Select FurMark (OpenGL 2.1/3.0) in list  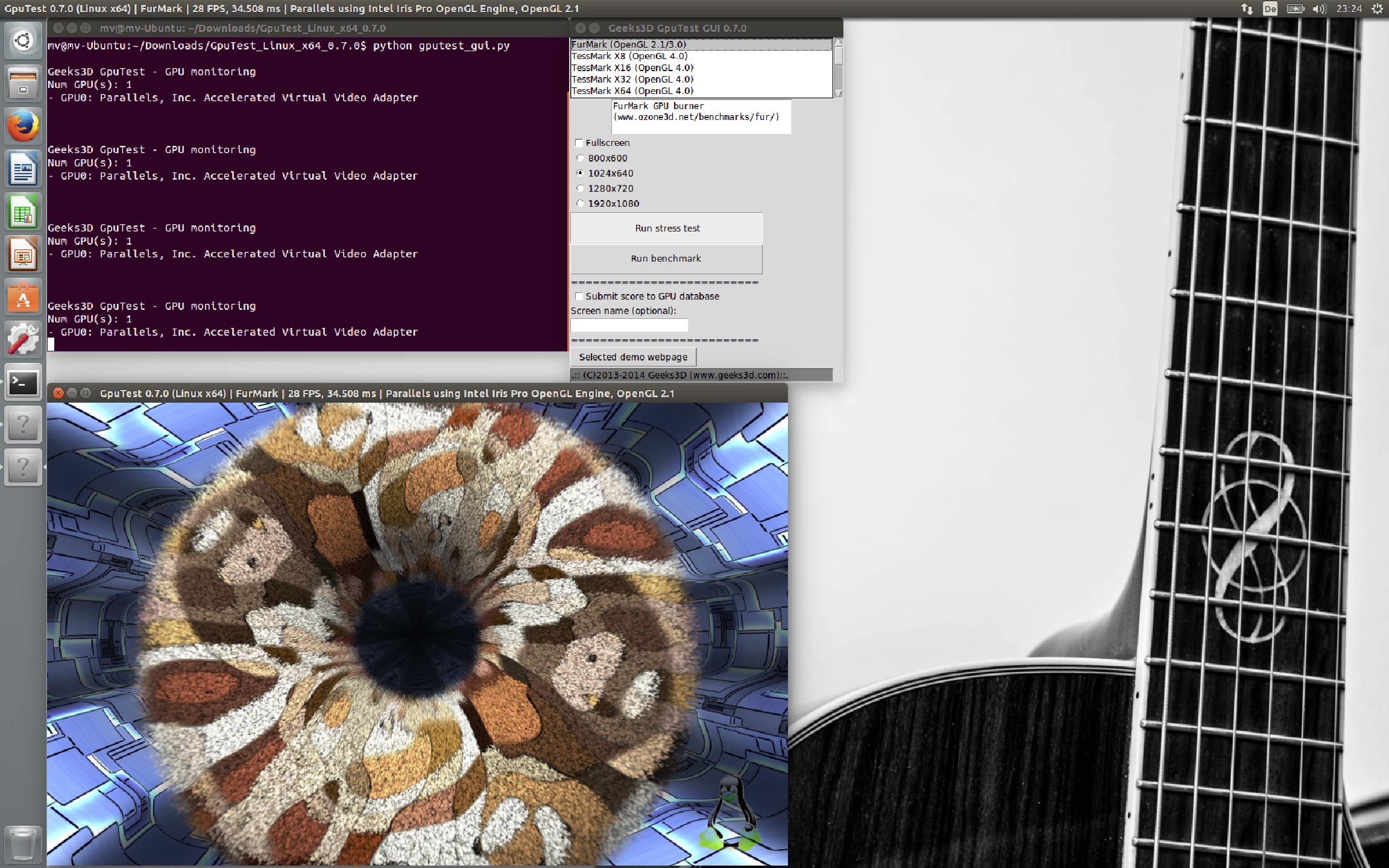pyautogui.click(x=701, y=45)
